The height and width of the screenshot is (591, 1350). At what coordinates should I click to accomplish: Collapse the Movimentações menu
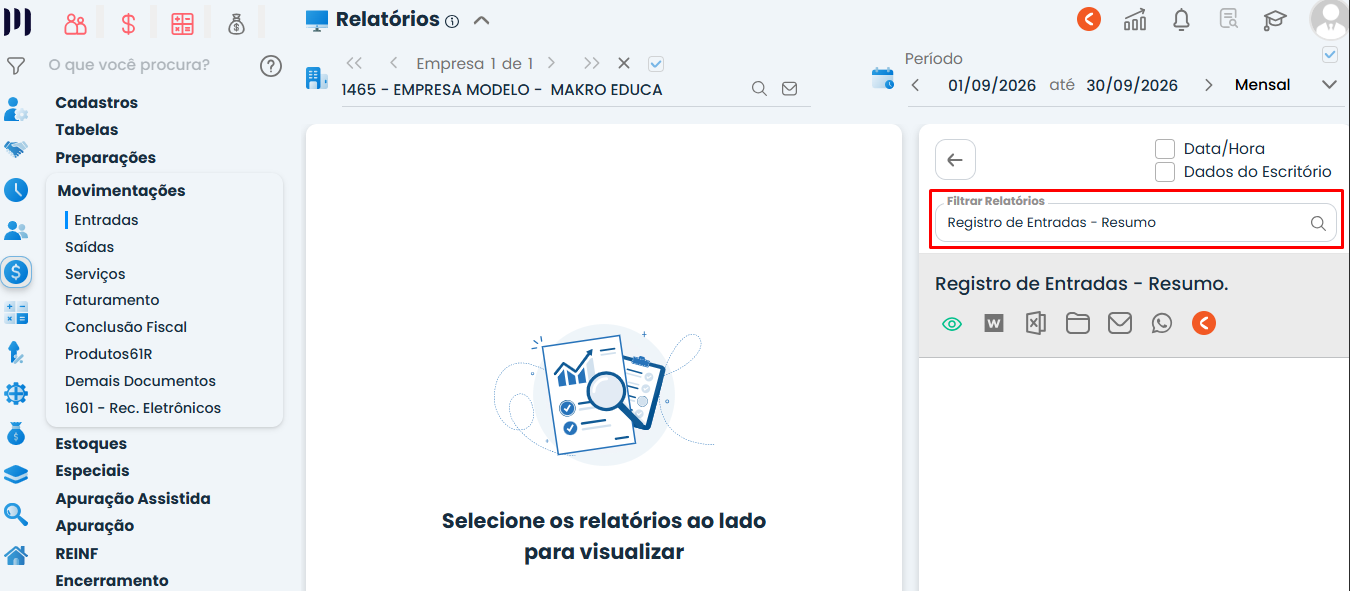122,190
